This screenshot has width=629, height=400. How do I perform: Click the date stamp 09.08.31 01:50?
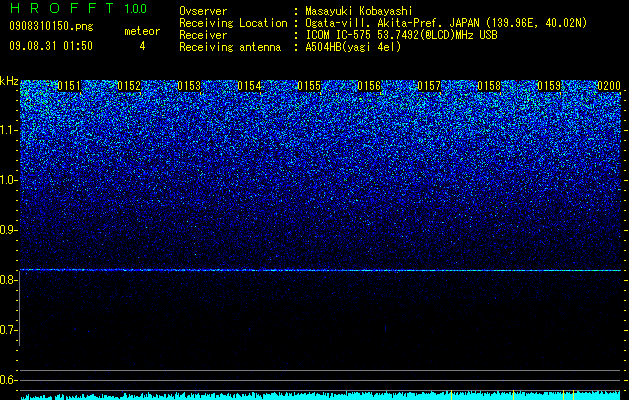pyautogui.click(x=51, y=46)
